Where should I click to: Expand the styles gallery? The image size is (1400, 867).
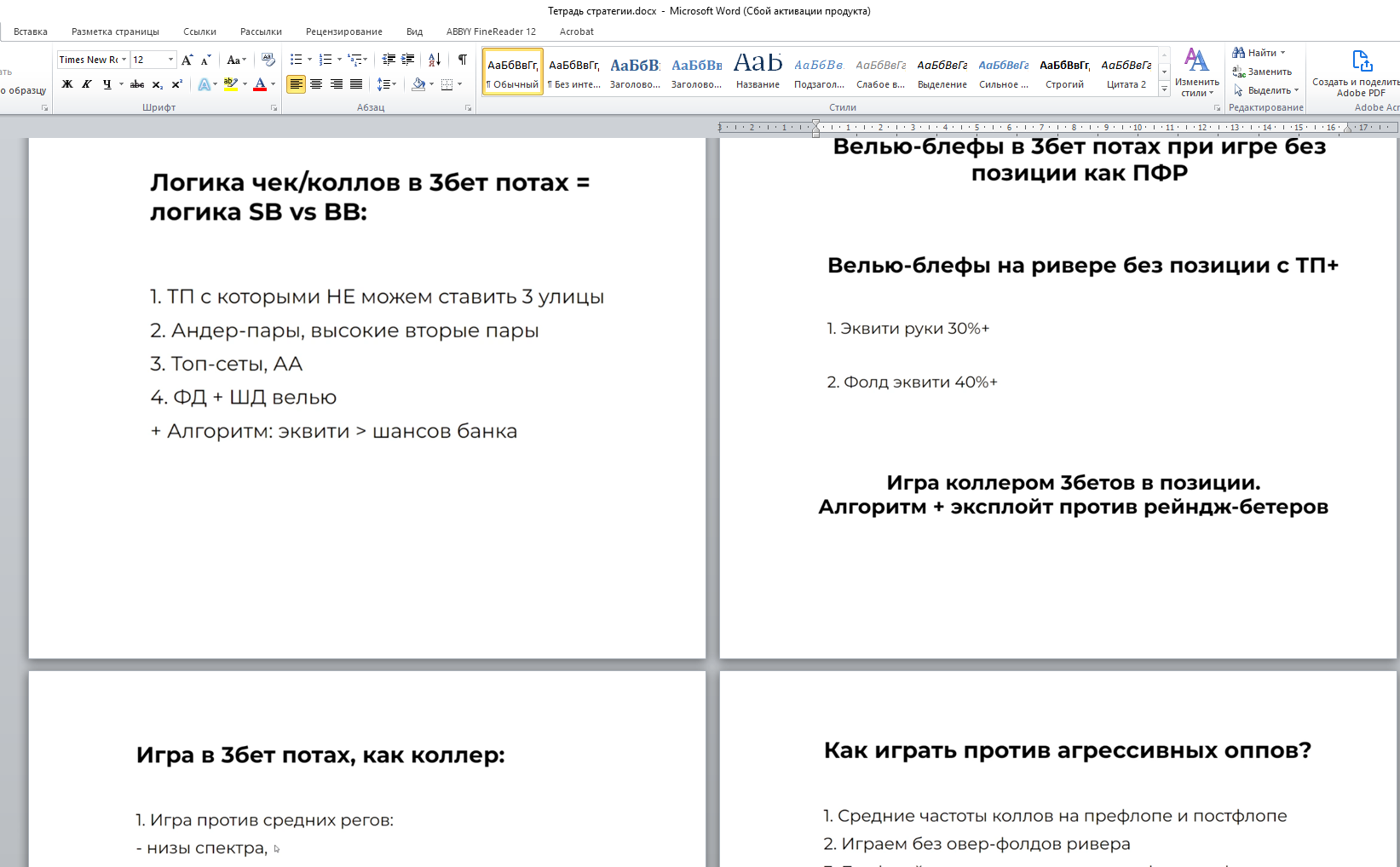pyautogui.click(x=1164, y=89)
